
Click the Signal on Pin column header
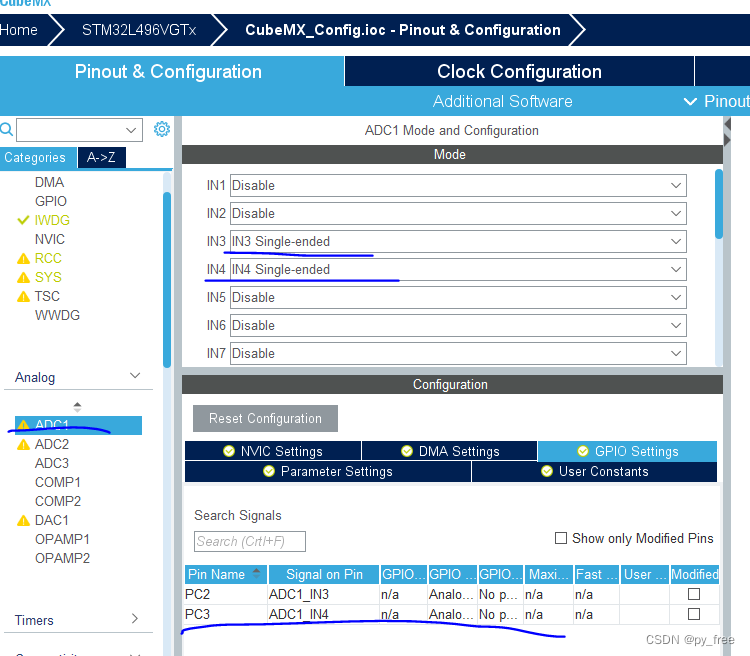pyautogui.click(x=324, y=574)
